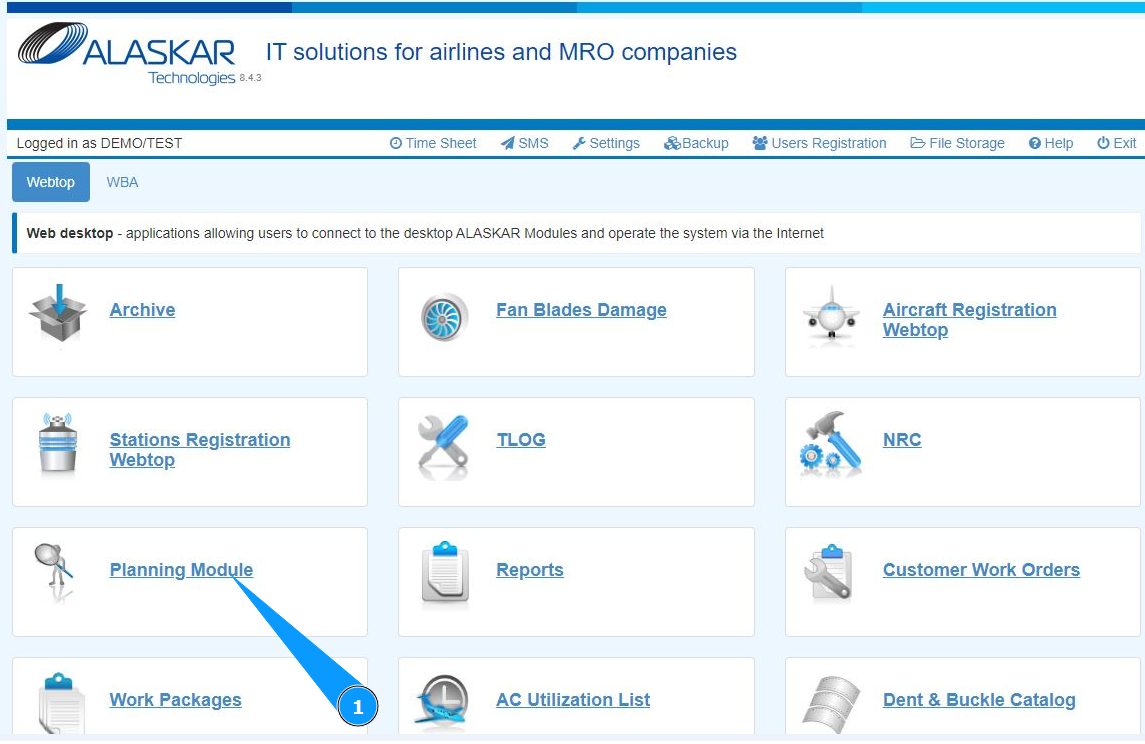The image size is (1145, 744).
Task: Select the Webtop tab
Action: [50, 182]
